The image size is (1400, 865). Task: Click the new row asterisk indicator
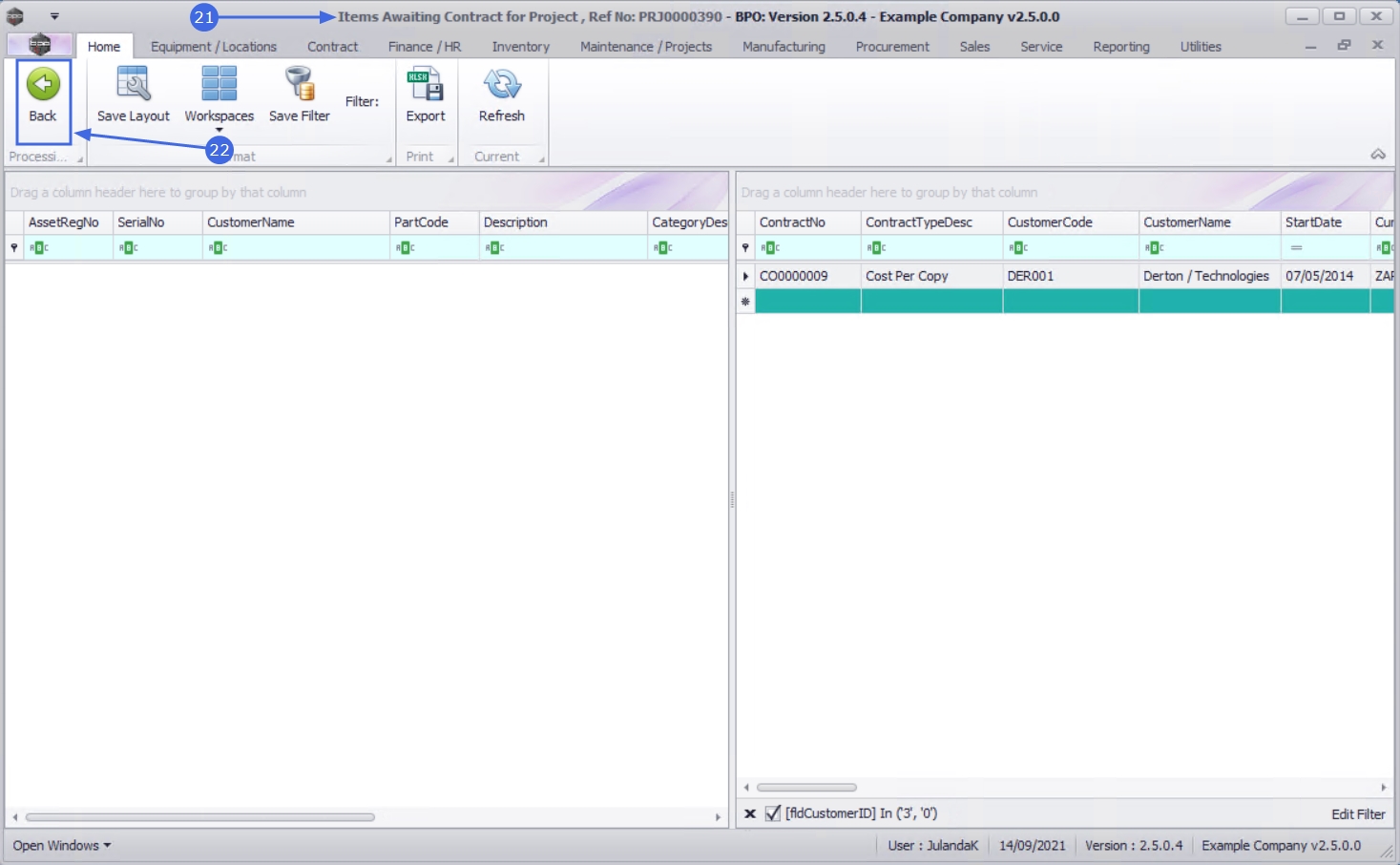click(x=745, y=302)
